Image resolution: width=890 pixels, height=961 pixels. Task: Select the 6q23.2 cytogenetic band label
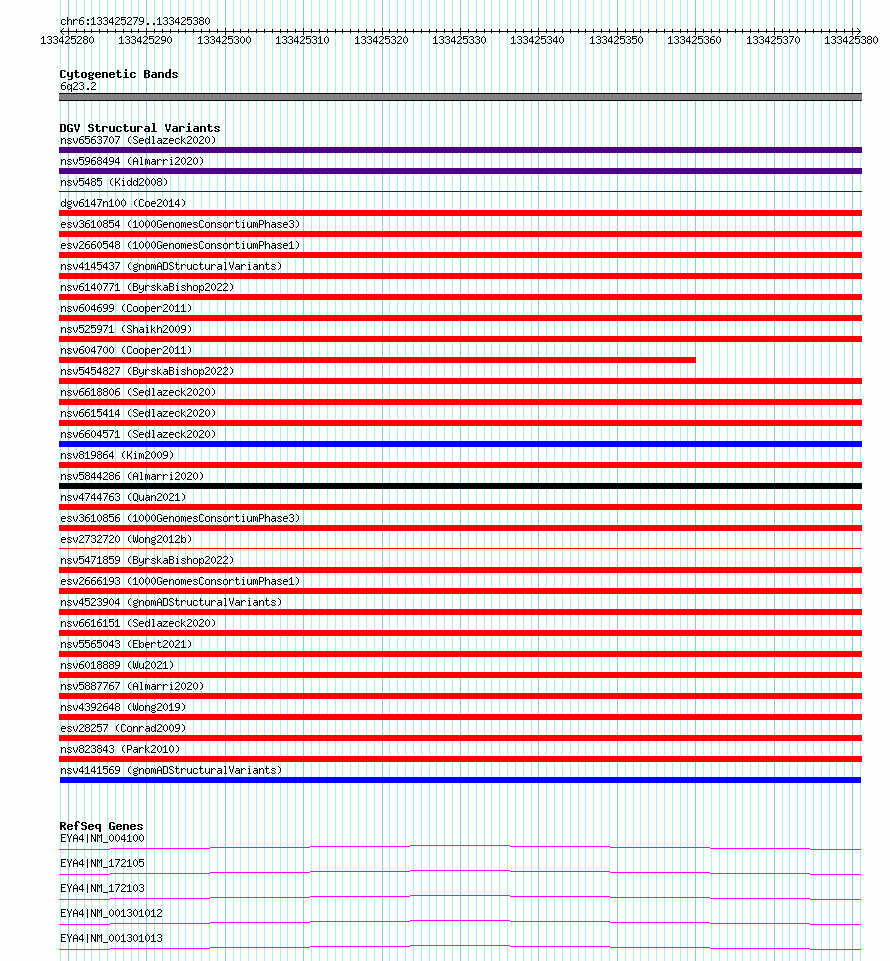tap(78, 86)
